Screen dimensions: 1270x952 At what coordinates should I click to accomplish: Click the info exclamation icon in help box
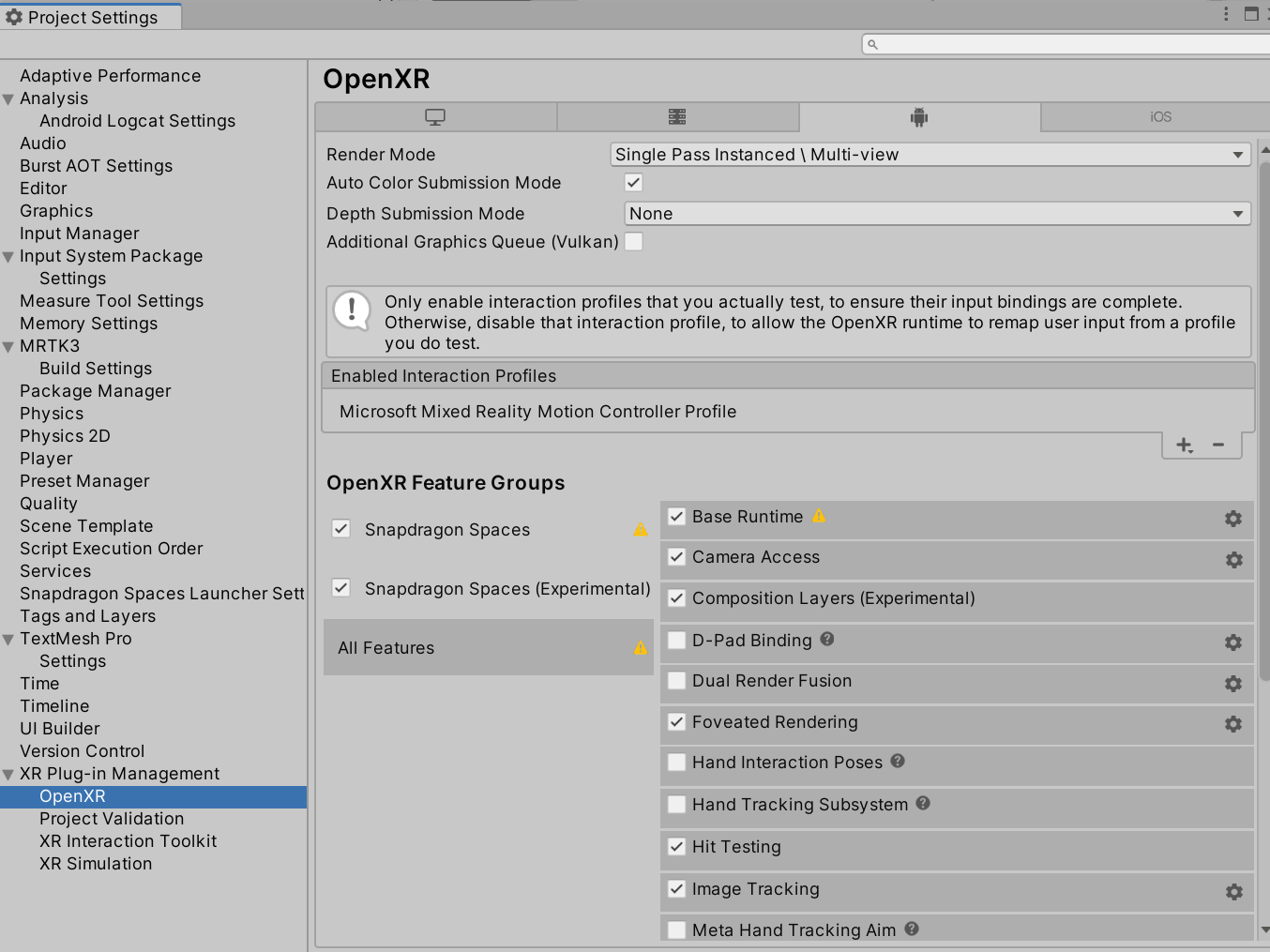pos(353,310)
